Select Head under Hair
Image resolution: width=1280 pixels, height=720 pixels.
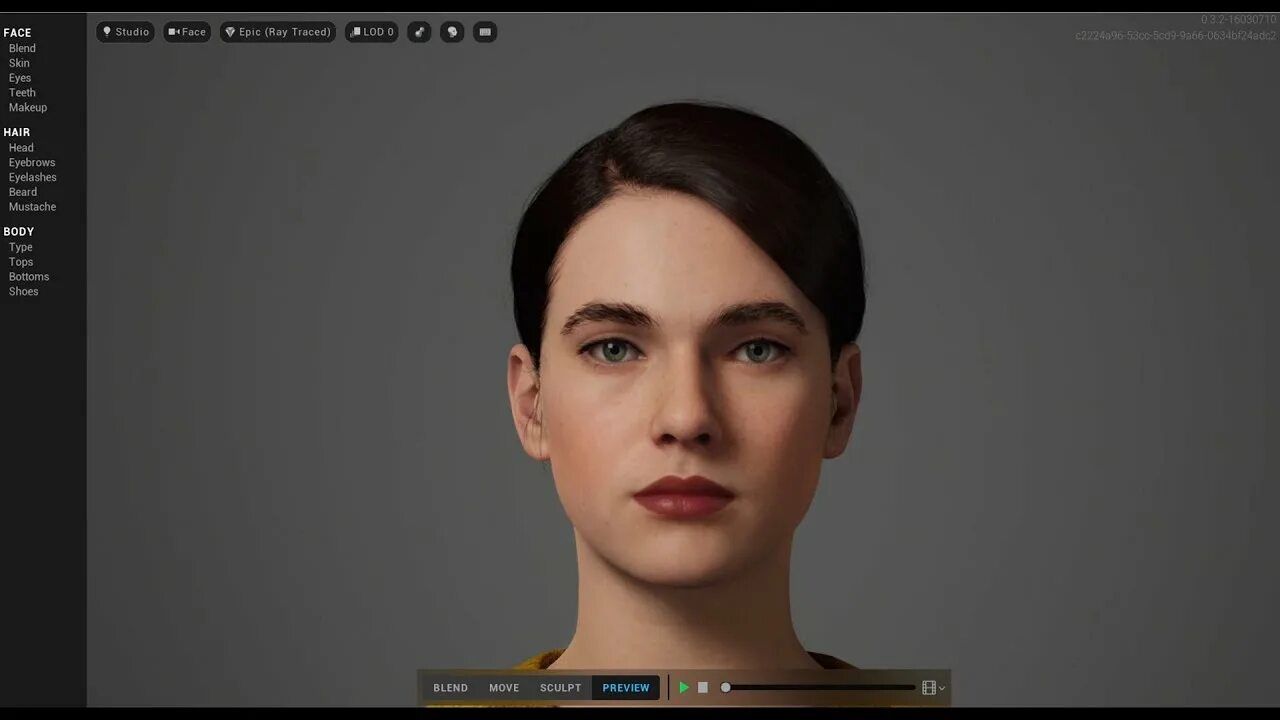(x=21, y=147)
